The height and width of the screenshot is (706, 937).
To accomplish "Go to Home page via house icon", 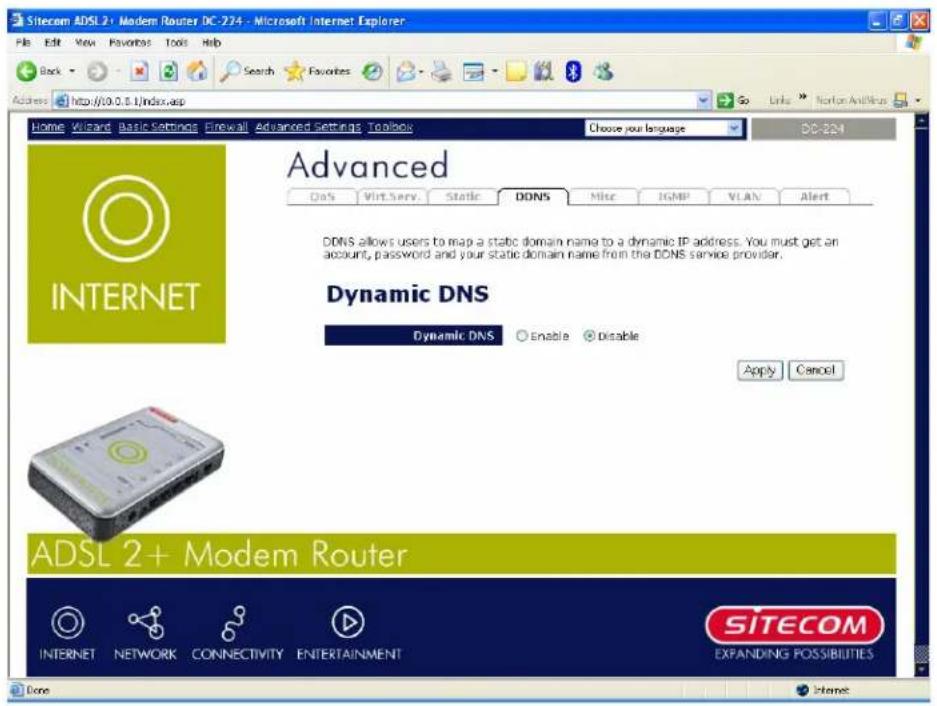I will (197, 71).
